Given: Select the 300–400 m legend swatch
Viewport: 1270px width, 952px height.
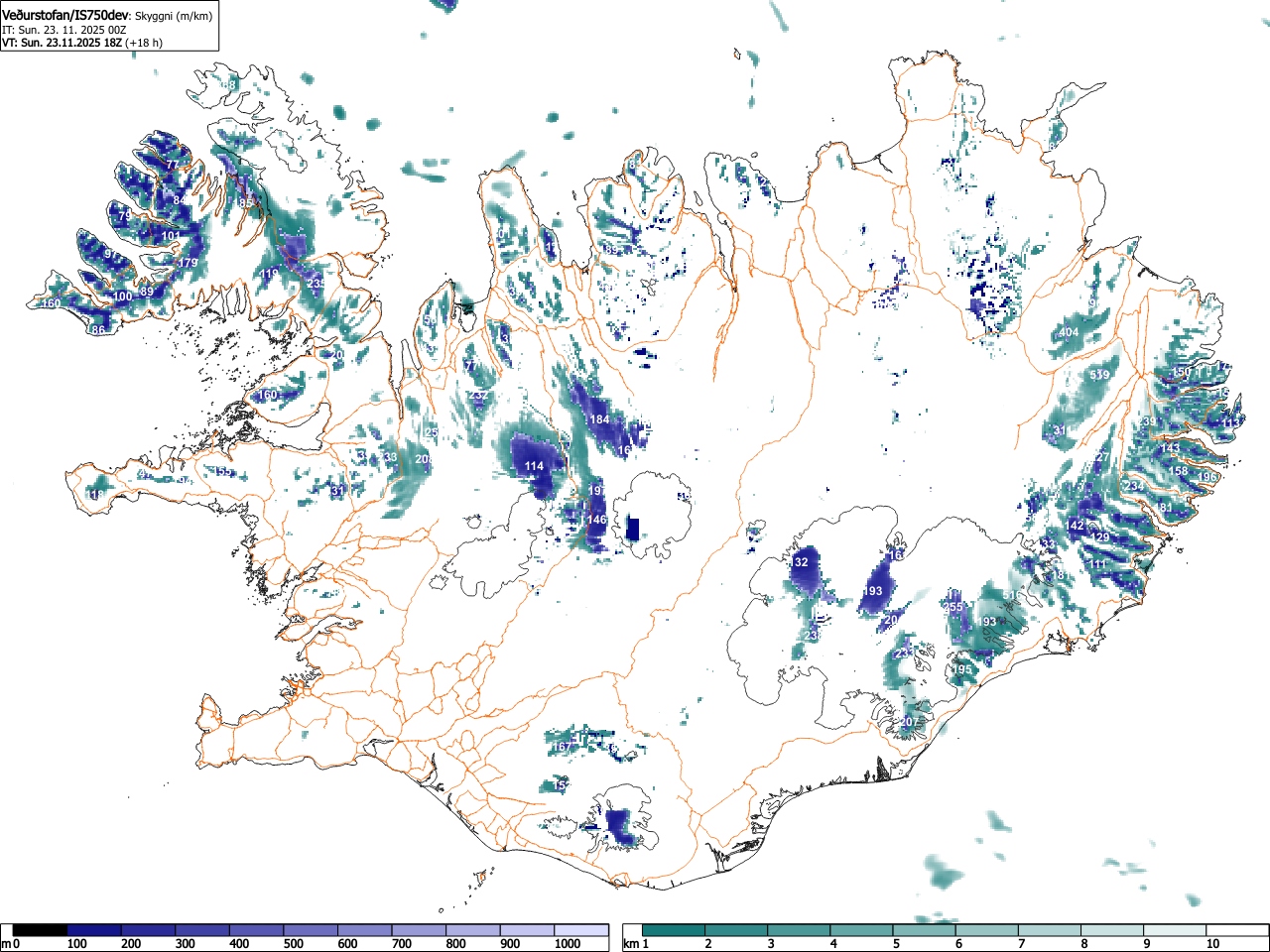Looking at the screenshot, I should (202, 930).
